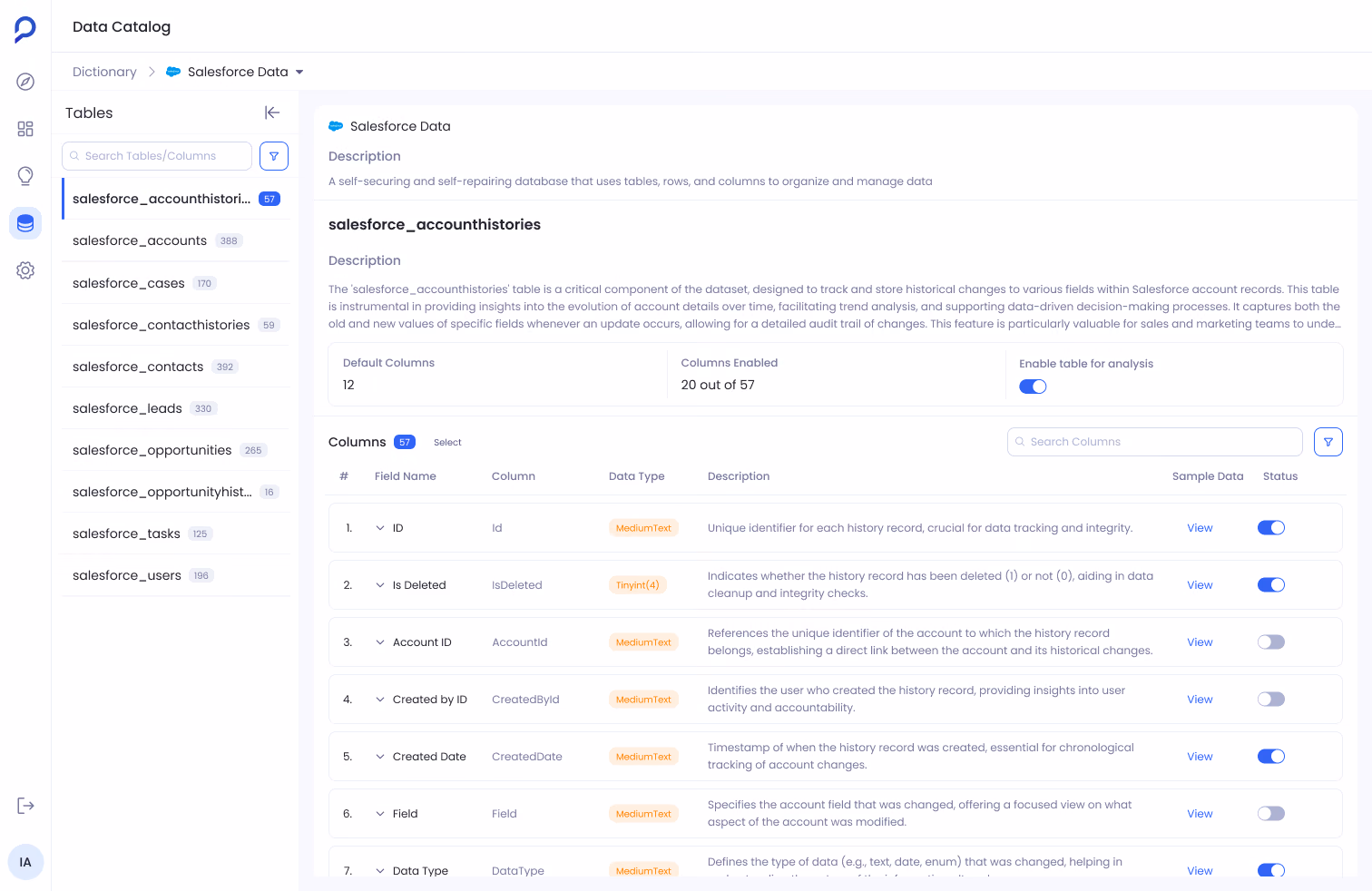Image resolution: width=1372 pixels, height=891 pixels.
Task: Select the database Data Catalog sidebar icon
Action: coord(25,223)
